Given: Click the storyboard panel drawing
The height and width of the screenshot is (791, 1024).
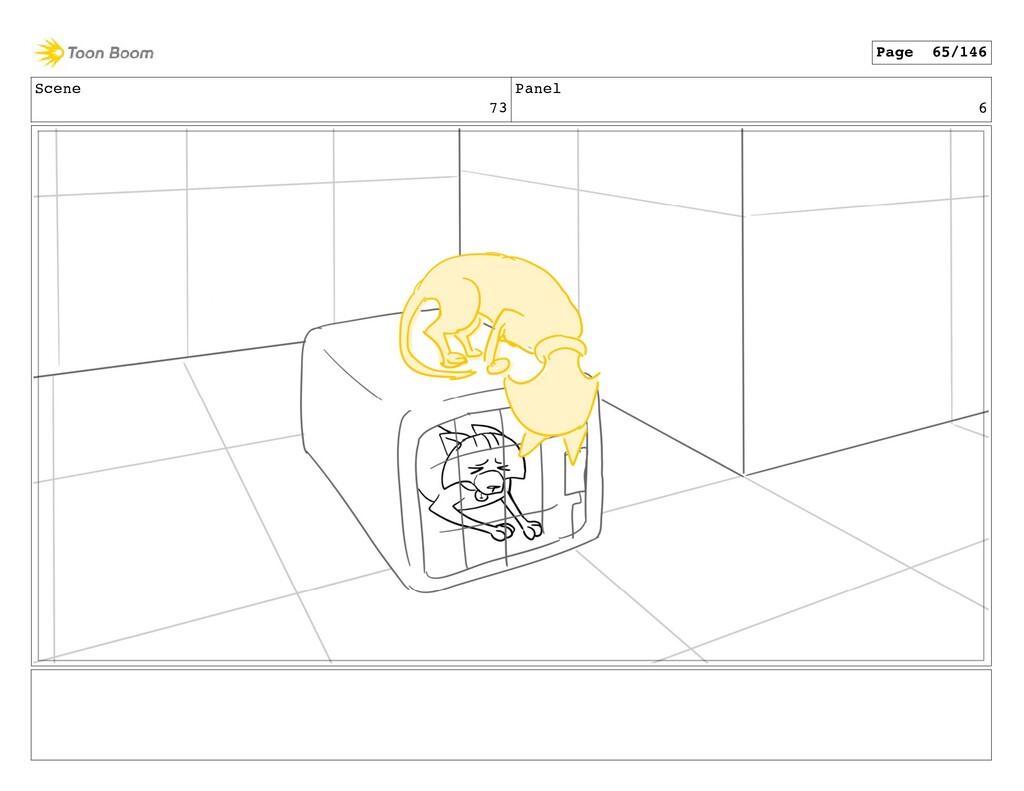Looking at the screenshot, I should (x=511, y=396).
